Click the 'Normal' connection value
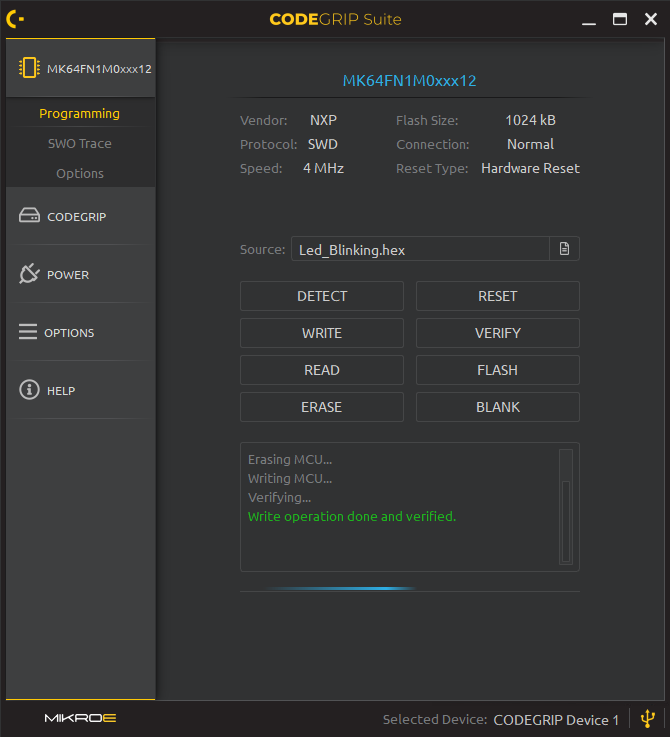The height and width of the screenshot is (737, 670). [x=530, y=144]
